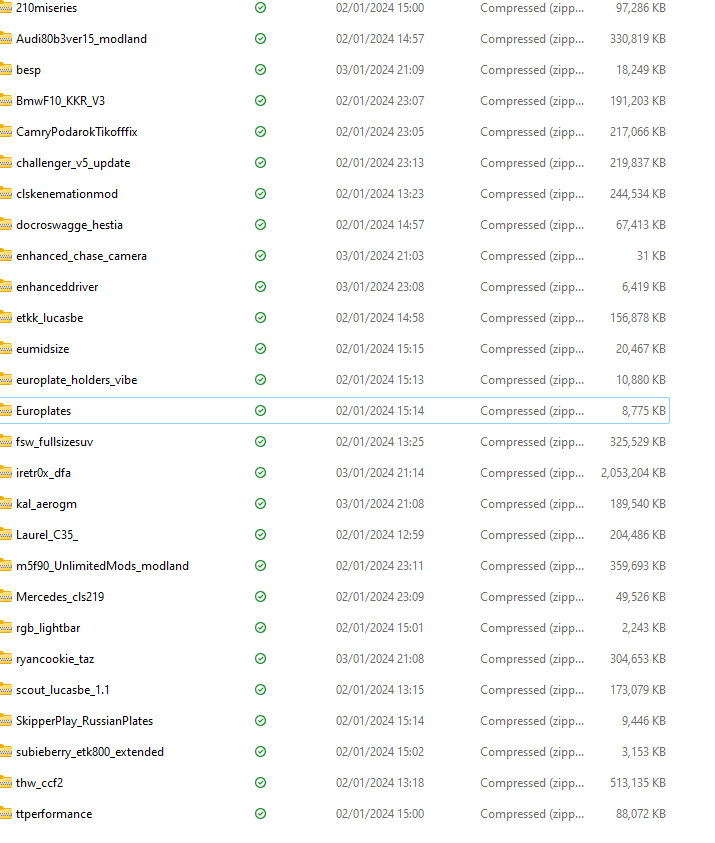Select the enhanced_chase_camera file name
This screenshot has width=715, height=843.
click(x=81, y=256)
